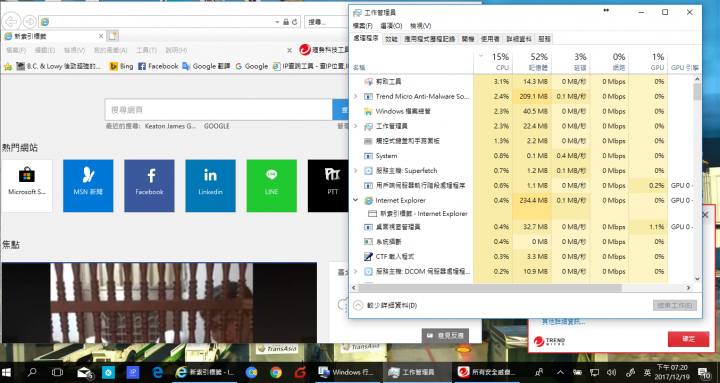The image size is (720, 383).
Task: Click the volume speaker icon in system tray
Action: [611, 372]
